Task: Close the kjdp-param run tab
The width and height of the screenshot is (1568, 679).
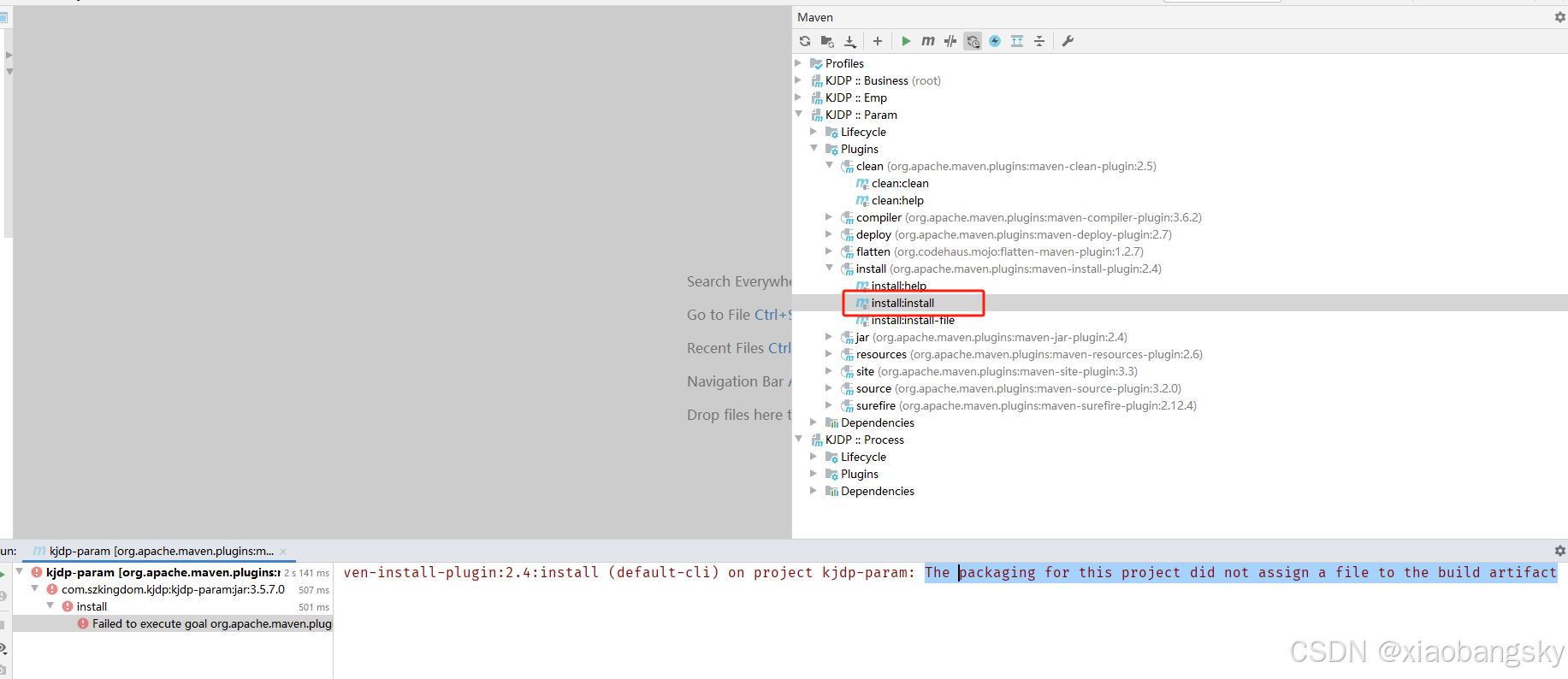Action: click(283, 552)
